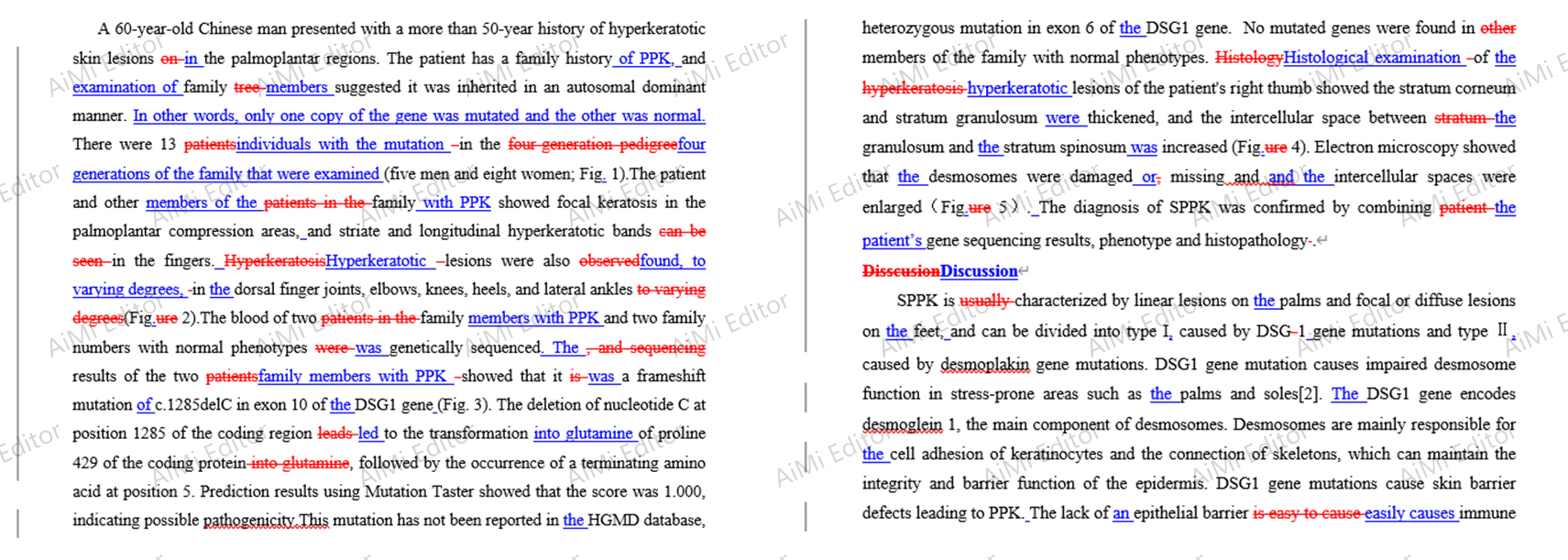The height and width of the screenshot is (560, 1568).
Task: Click the deleted word "Histology"
Action: 1249,57
